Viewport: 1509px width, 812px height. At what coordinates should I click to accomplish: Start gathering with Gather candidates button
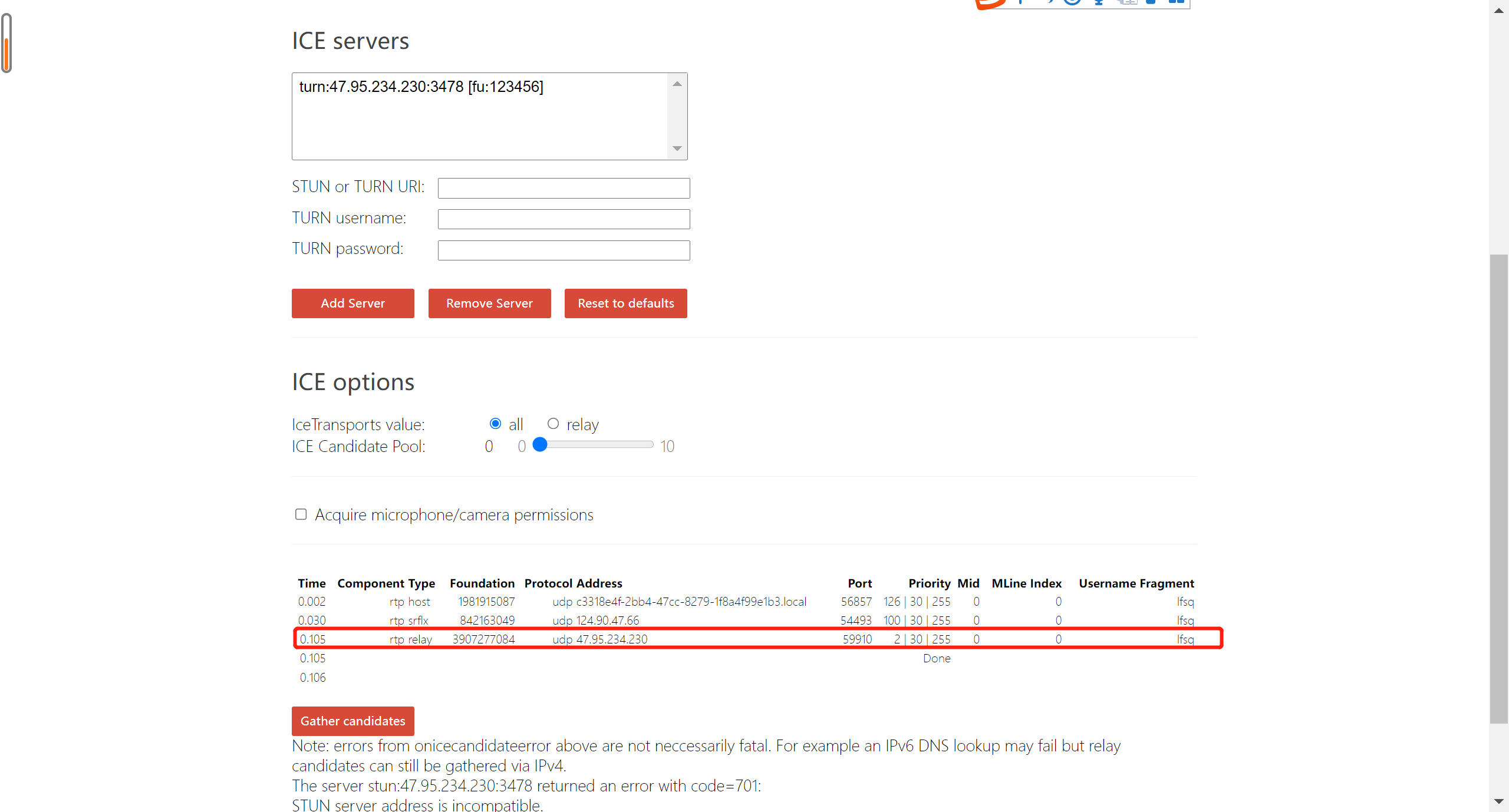[352, 721]
